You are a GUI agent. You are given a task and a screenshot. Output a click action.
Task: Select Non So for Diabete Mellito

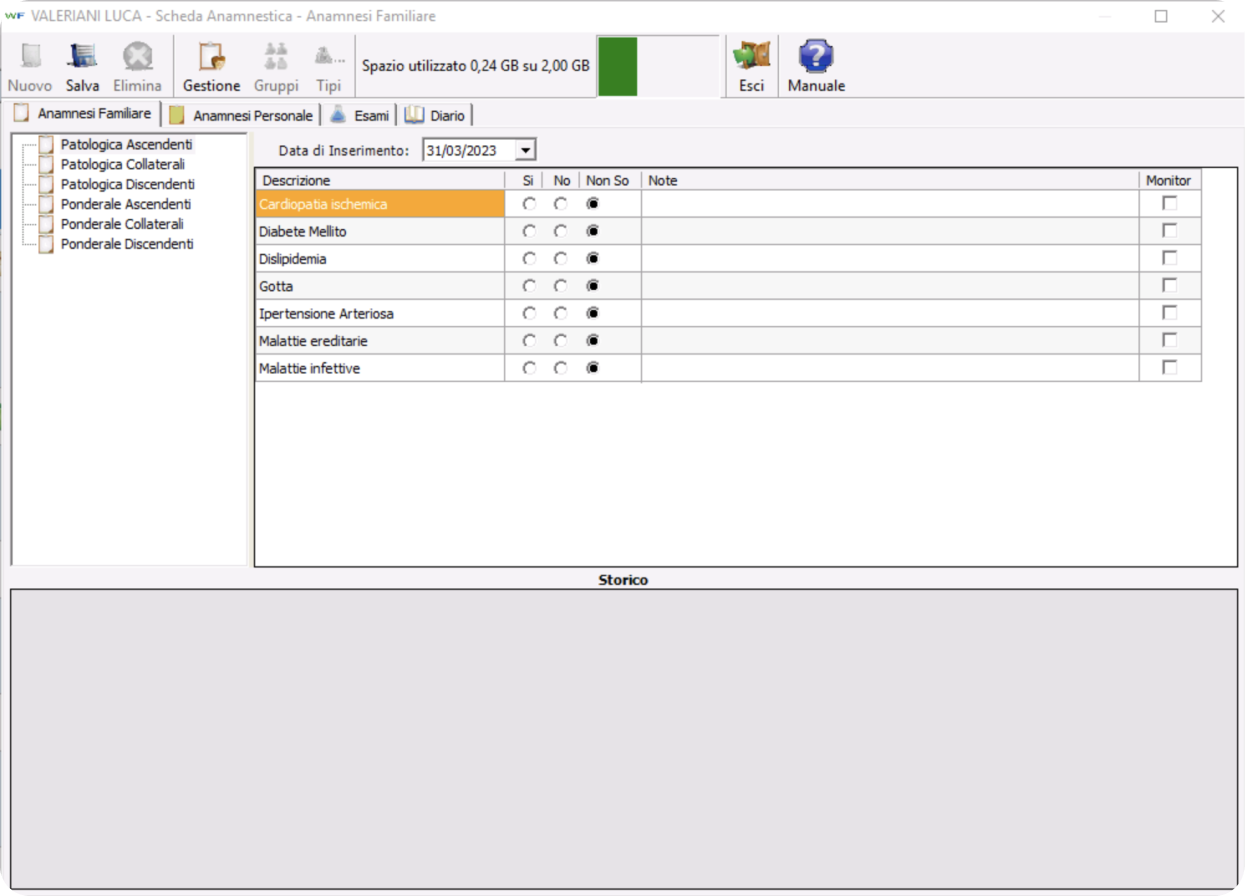(593, 231)
